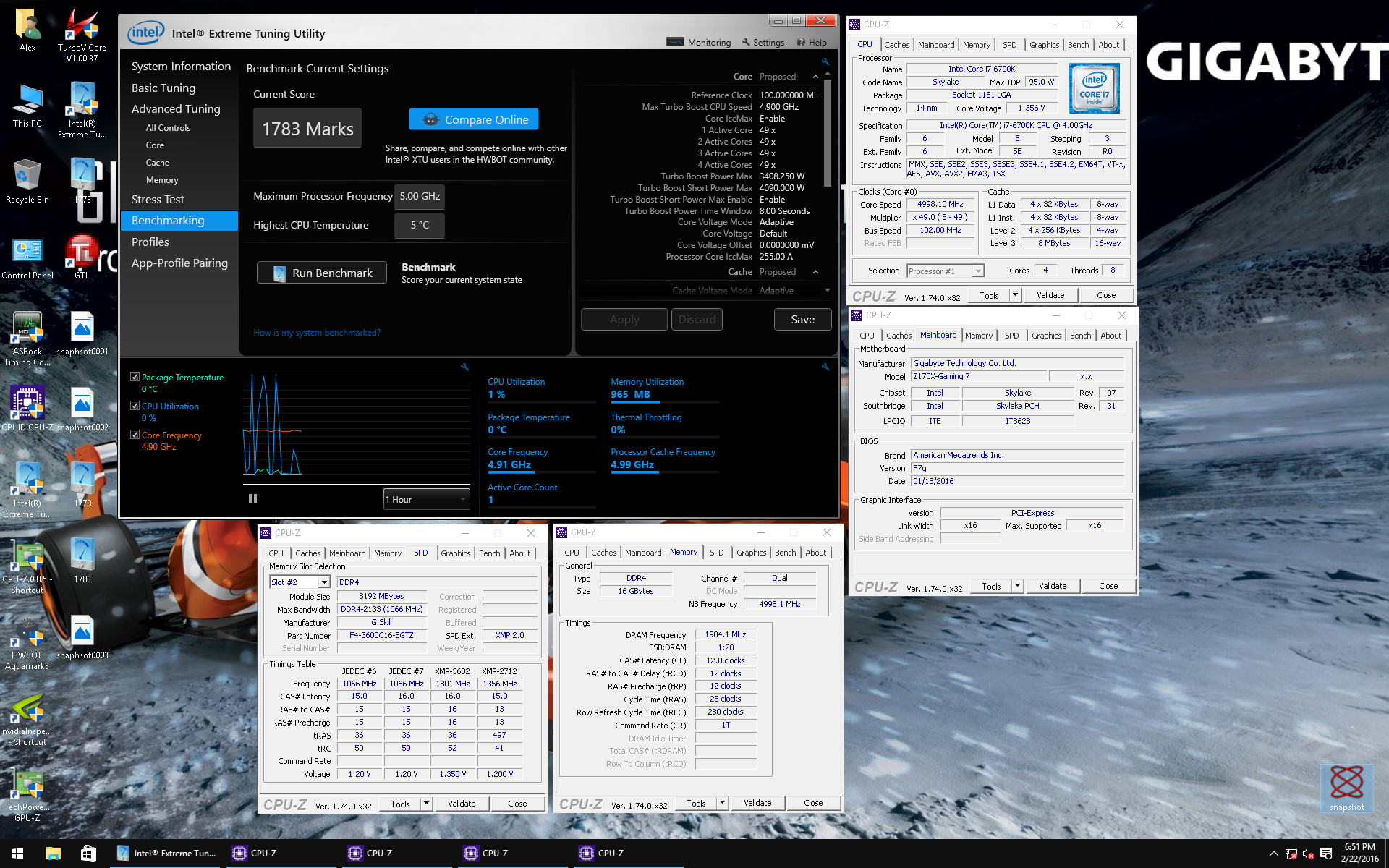Switch to Caches tab in CPU-Z CPU window
The image size is (1389, 868).
click(896, 45)
